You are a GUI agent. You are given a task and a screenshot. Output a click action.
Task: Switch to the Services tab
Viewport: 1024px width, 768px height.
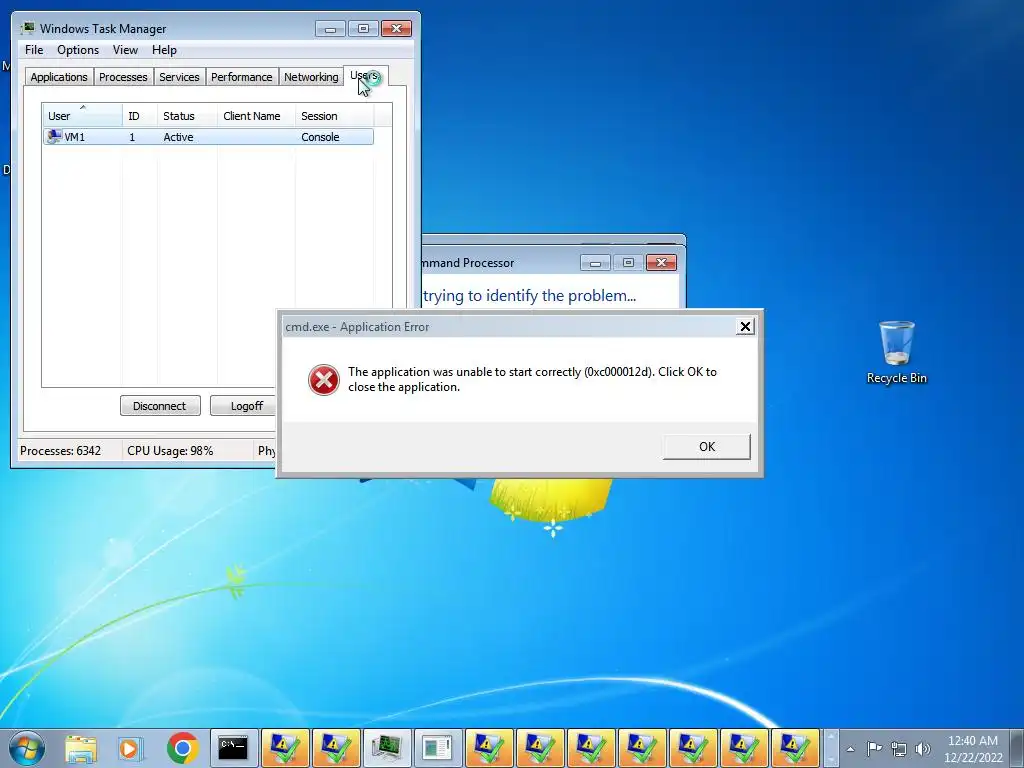(179, 77)
